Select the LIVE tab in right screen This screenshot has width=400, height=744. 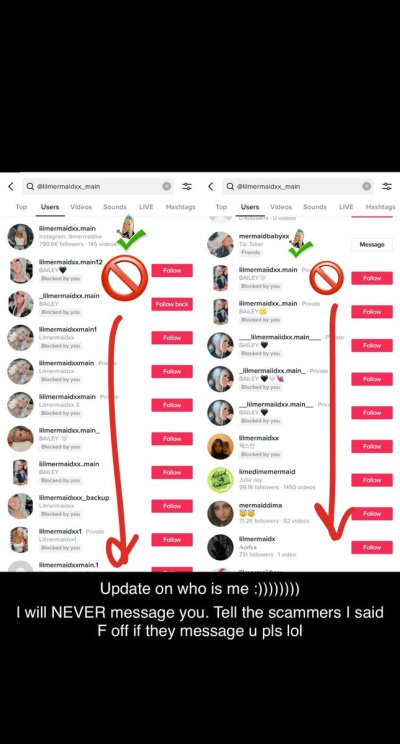coord(346,207)
